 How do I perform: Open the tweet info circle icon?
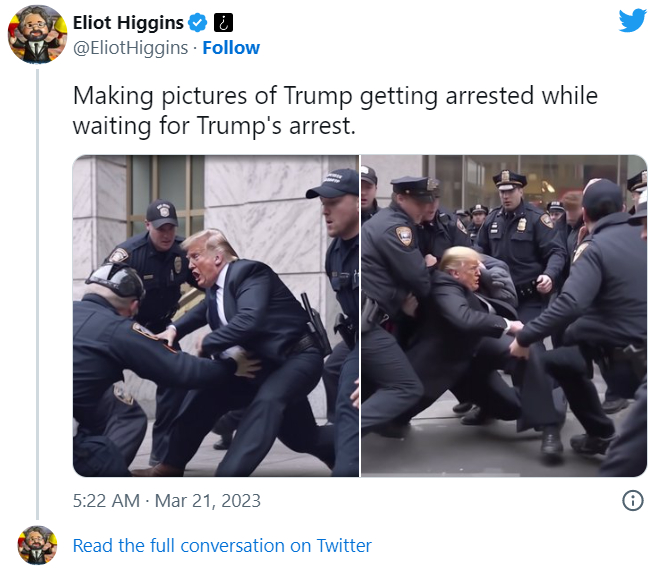point(632,501)
